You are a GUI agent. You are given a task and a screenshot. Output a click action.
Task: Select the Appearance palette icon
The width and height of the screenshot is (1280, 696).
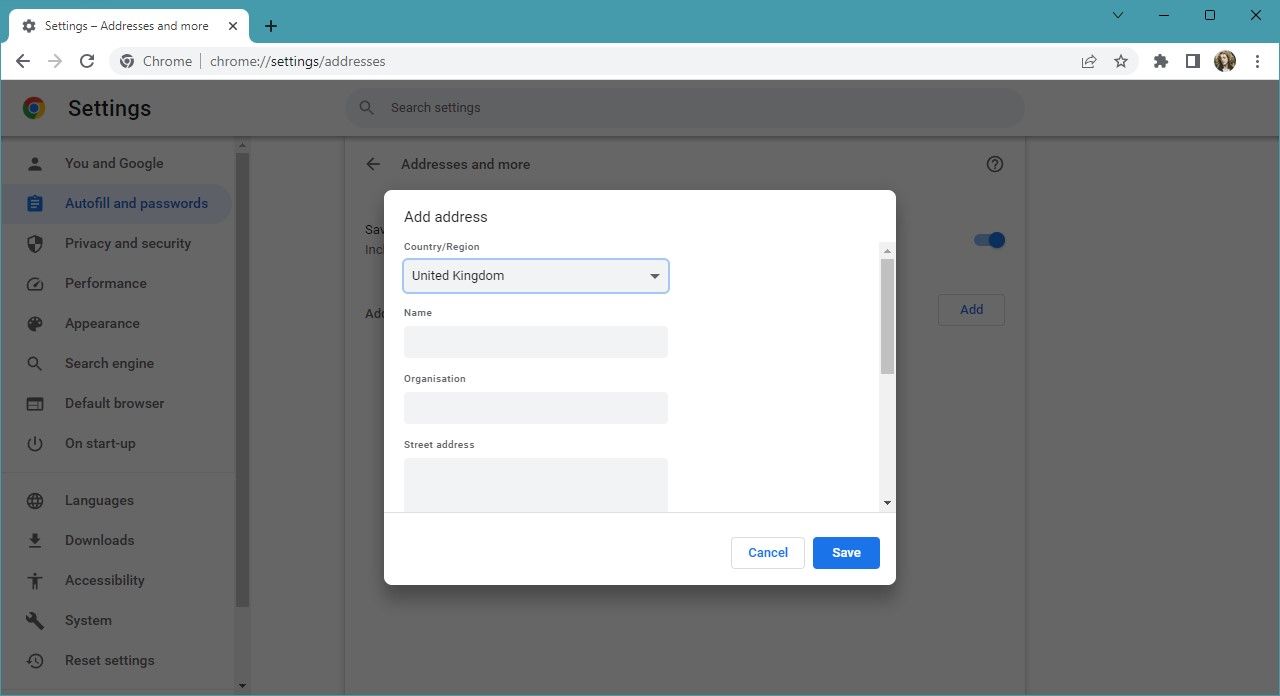tap(35, 323)
